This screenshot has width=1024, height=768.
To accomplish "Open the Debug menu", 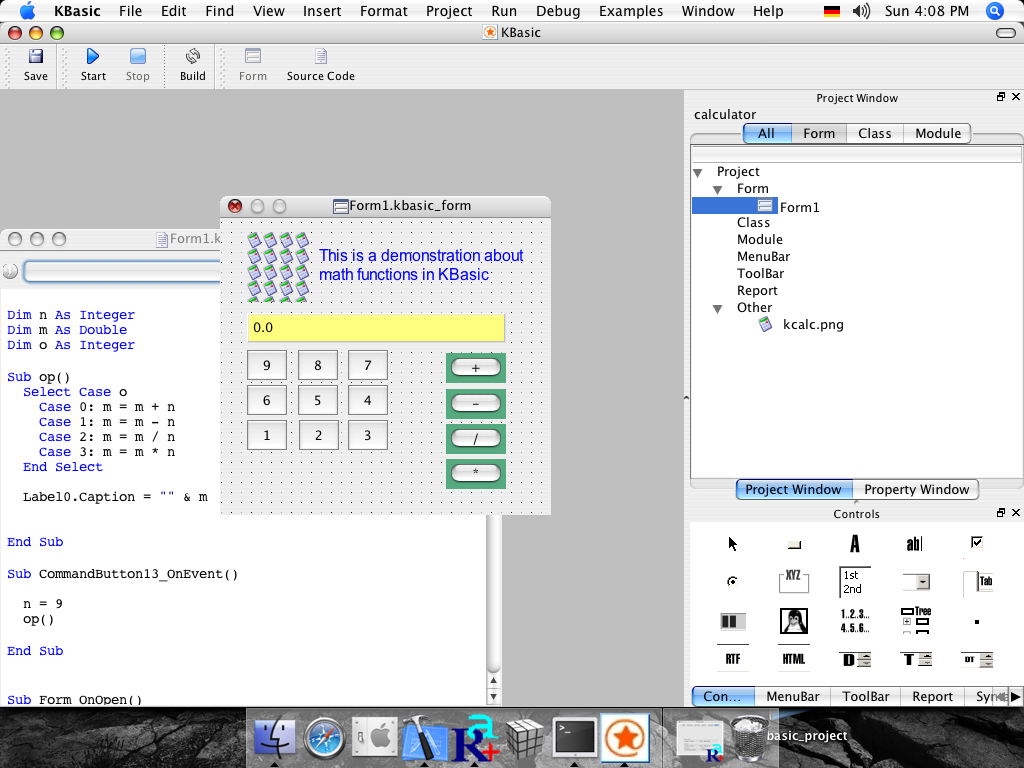I will pos(557,11).
